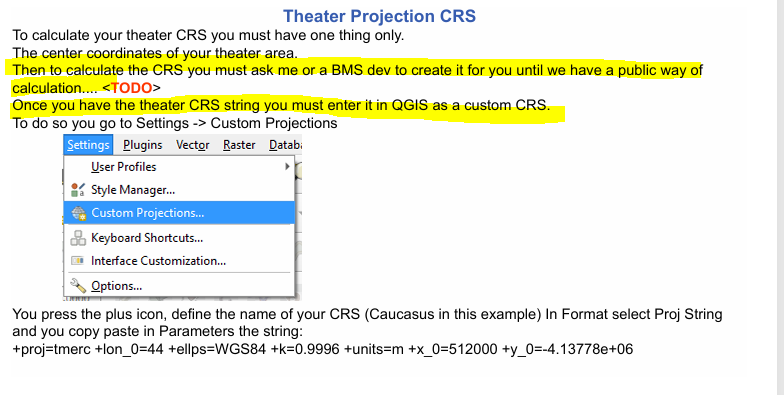Open the Settings menu
Screen dimensions: 784x395
88,145
